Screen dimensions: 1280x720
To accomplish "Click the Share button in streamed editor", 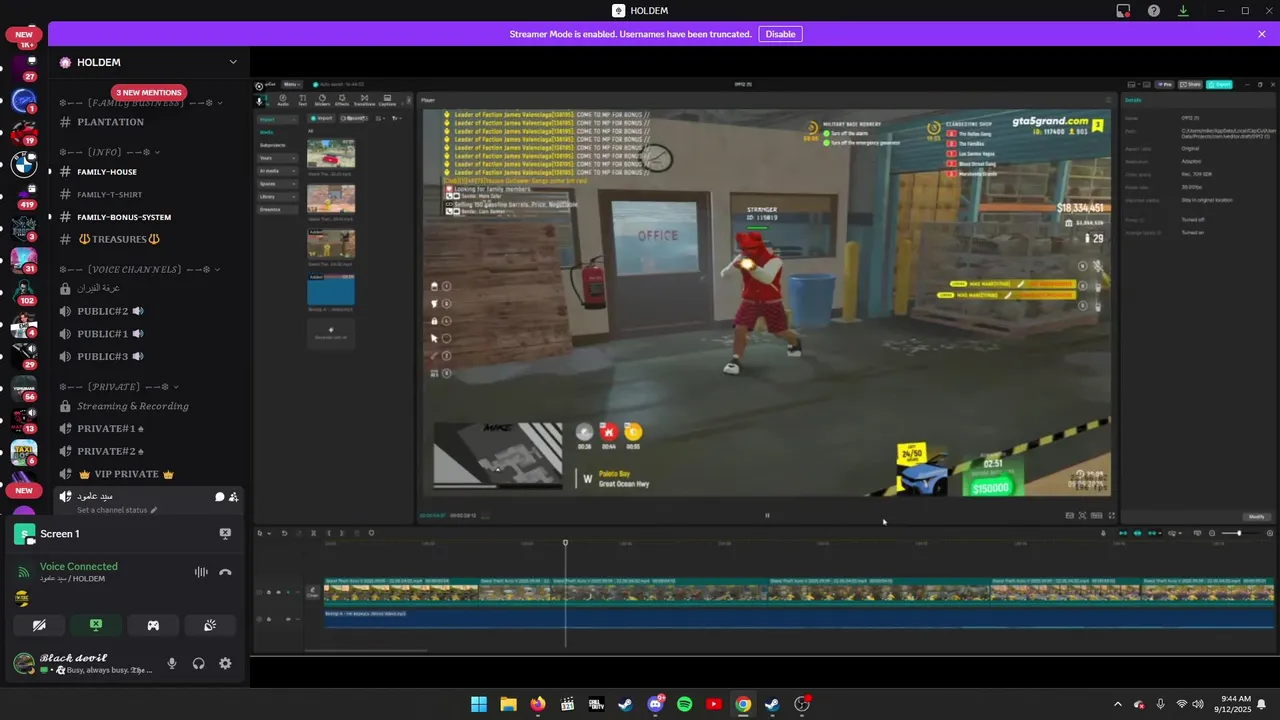I will pos(1189,85).
